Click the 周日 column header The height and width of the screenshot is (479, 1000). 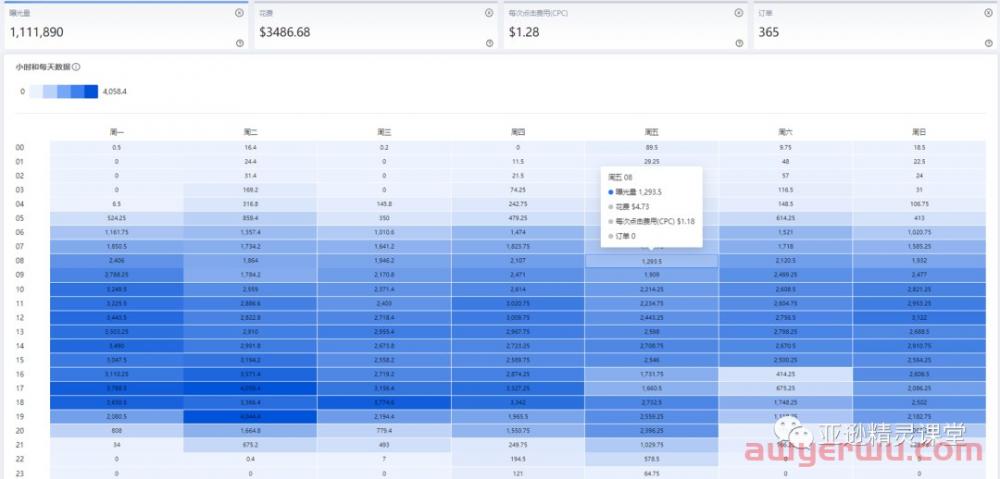click(918, 133)
